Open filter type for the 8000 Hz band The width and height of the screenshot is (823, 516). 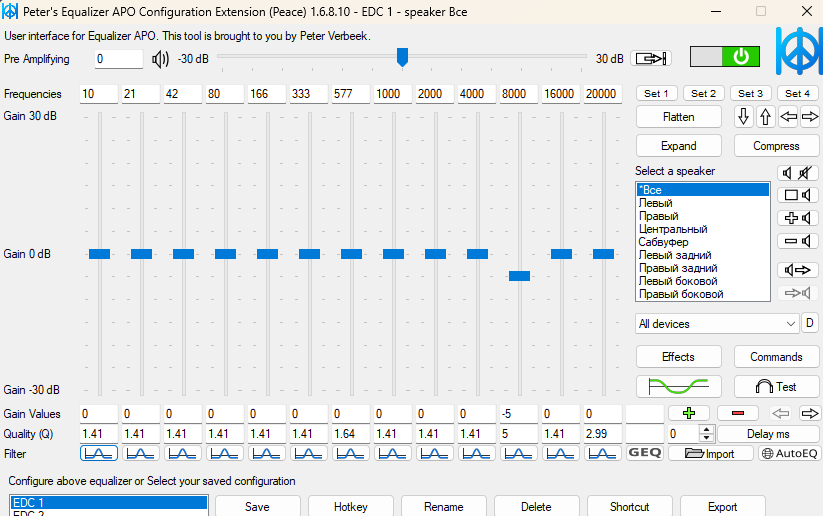click(x=519, y=454)
